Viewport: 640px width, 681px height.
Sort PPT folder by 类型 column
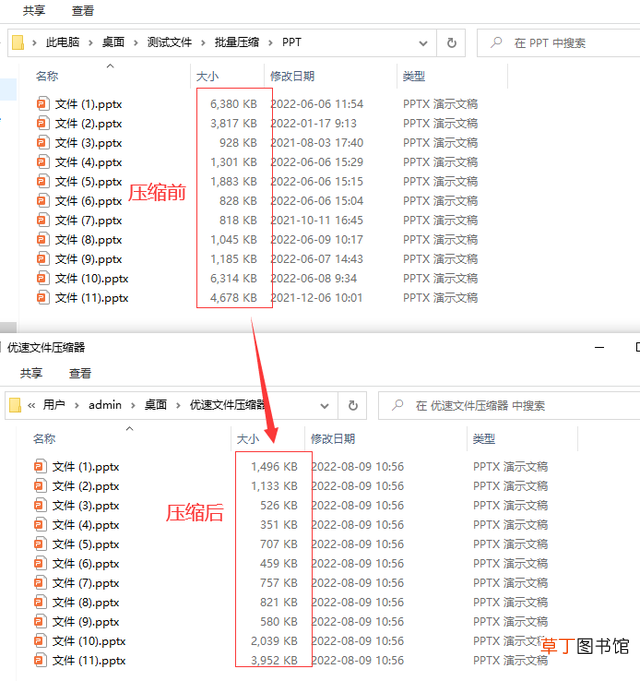point(413,76)
